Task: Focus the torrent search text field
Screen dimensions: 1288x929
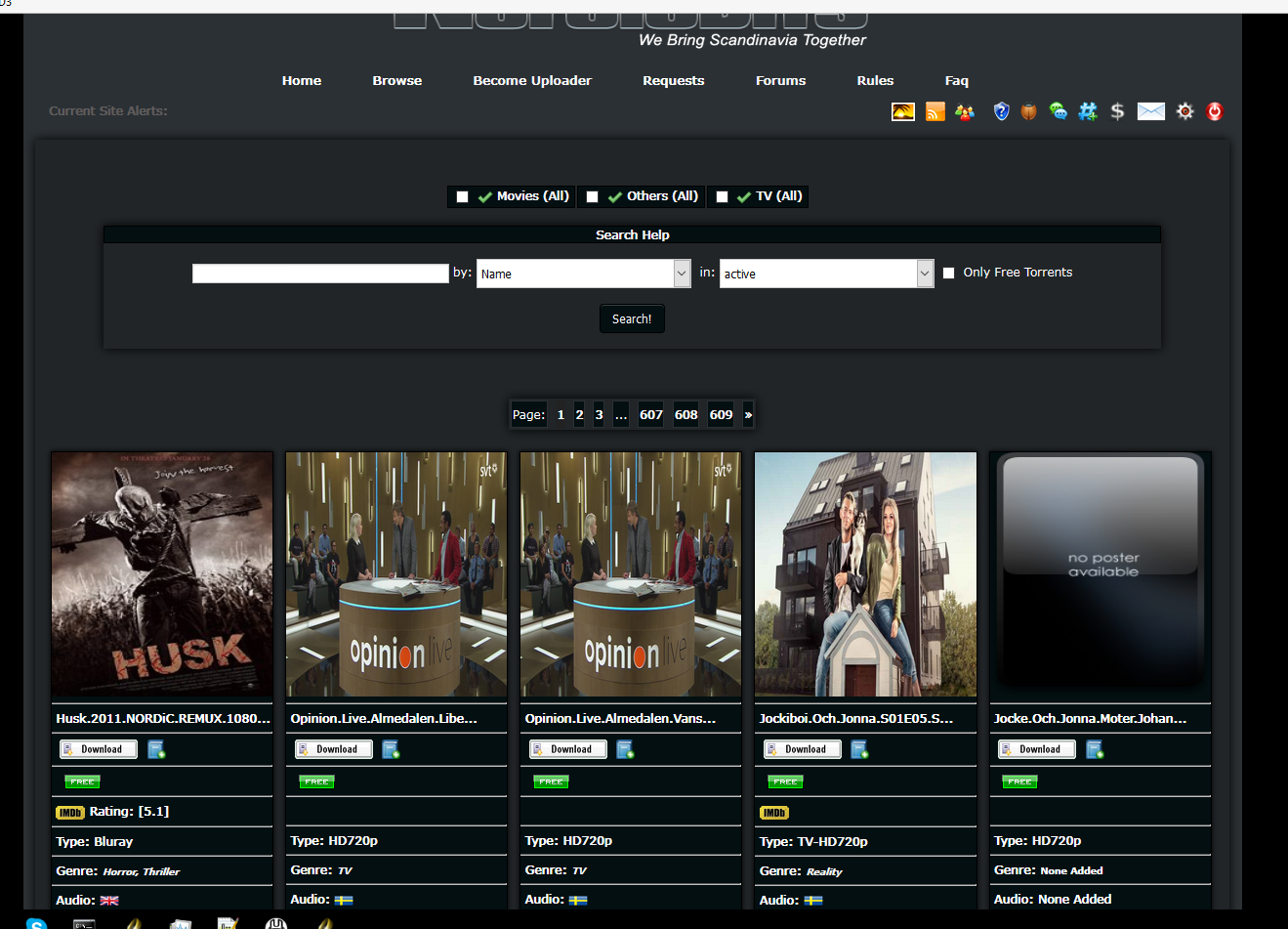Action: tap(320, 274)
